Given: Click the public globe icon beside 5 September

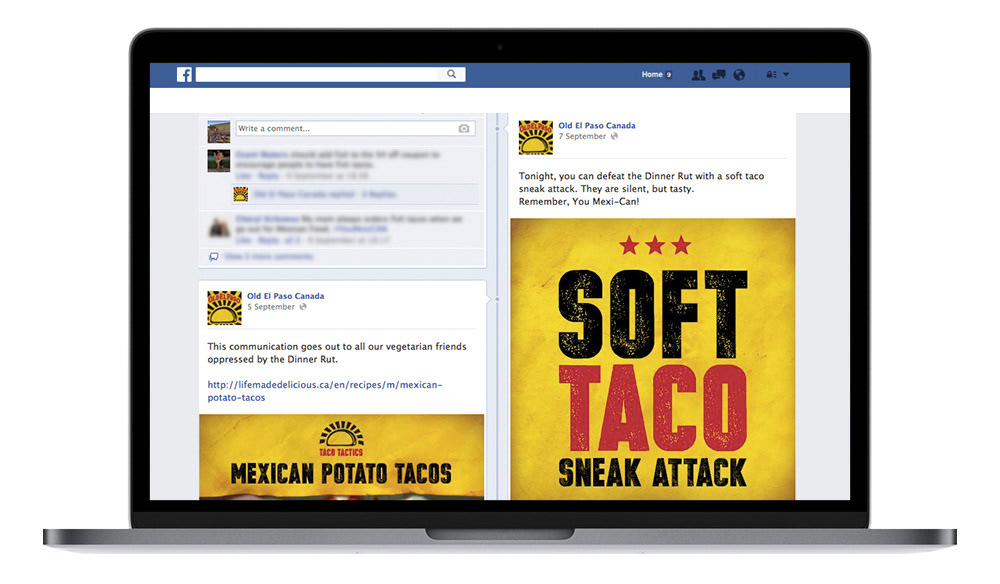Looking at the screenshot, I should (x=303, y=307).
